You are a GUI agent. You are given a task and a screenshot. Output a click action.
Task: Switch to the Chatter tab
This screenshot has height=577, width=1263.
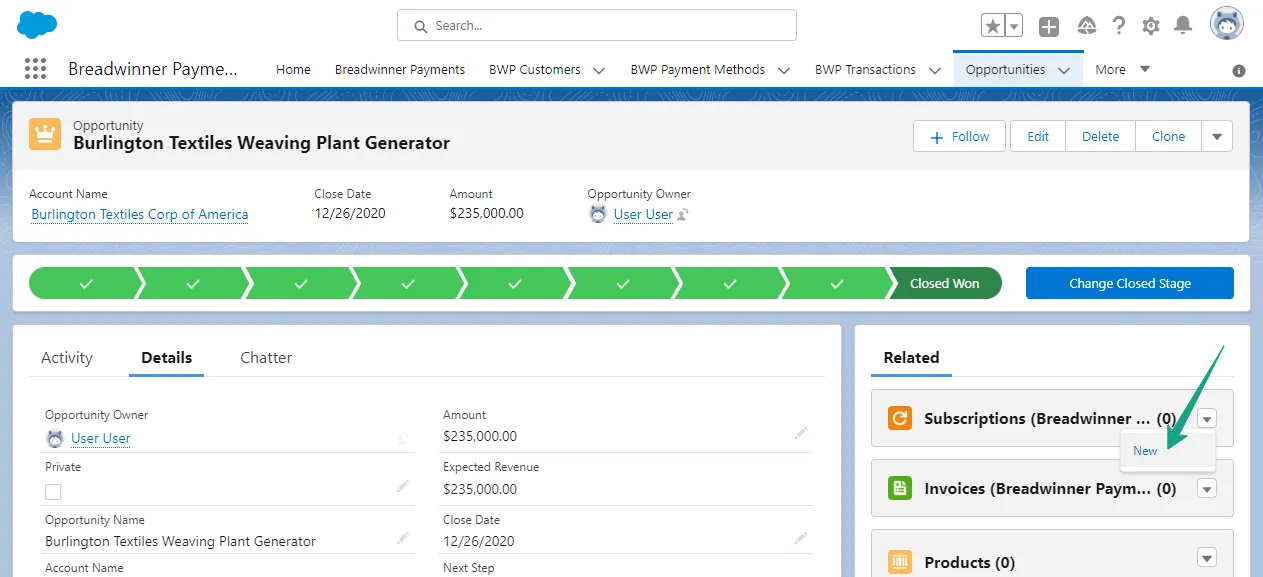(266, 357)
